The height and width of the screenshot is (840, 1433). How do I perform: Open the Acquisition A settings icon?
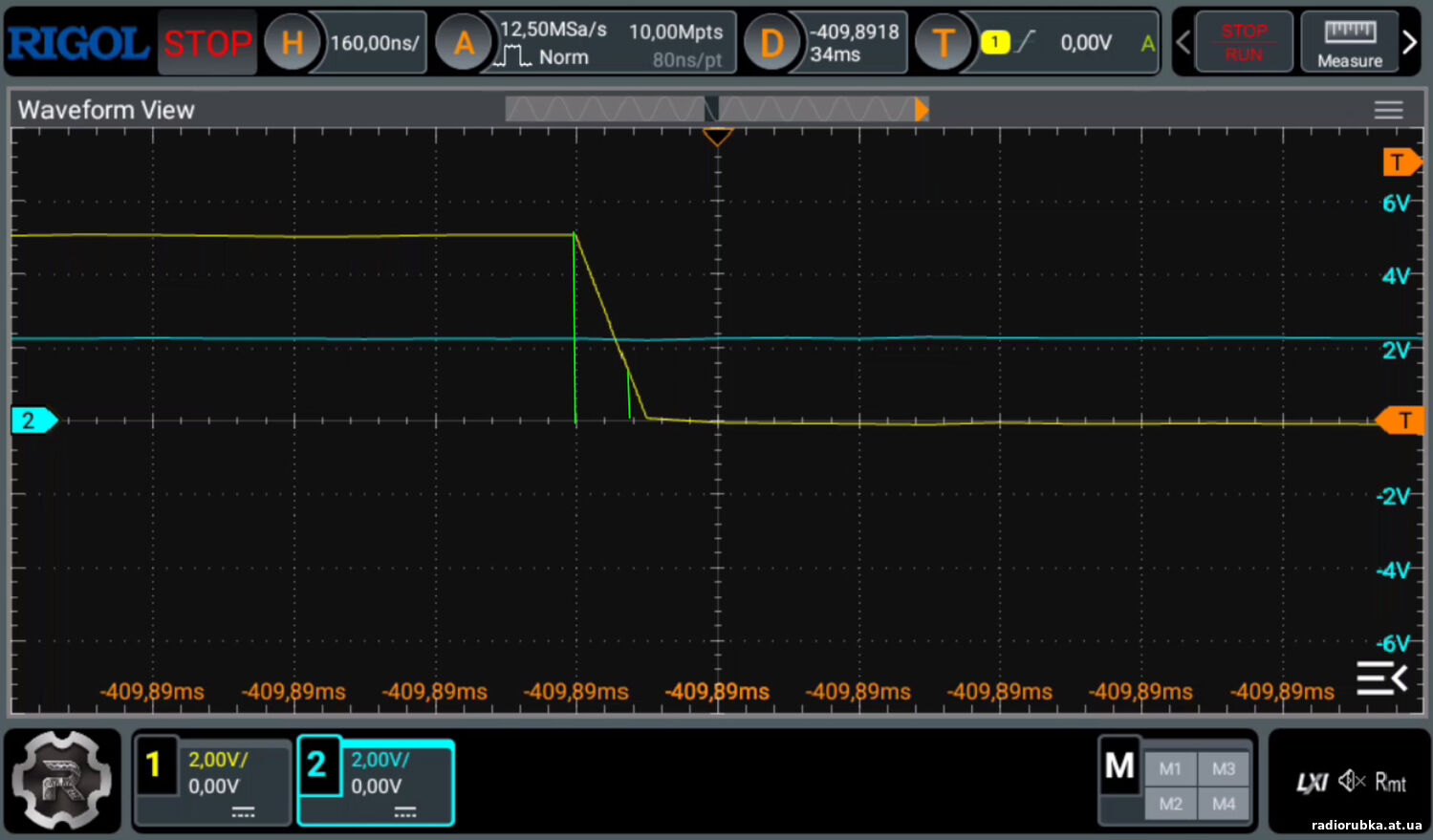coord(463,43)
